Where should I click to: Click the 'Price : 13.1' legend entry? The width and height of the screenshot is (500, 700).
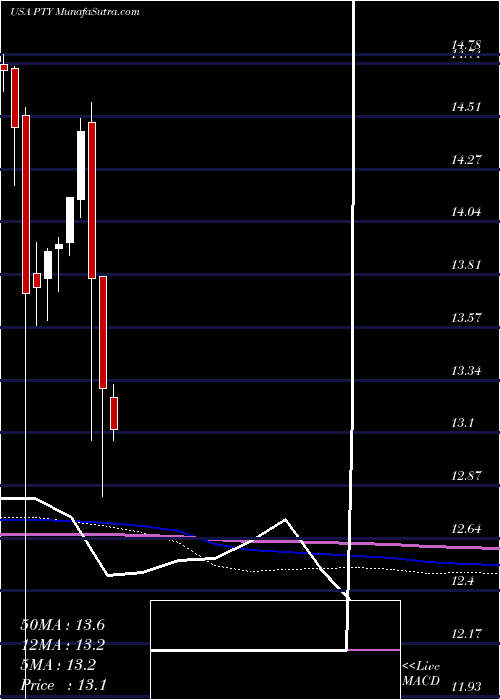[62, 684]
